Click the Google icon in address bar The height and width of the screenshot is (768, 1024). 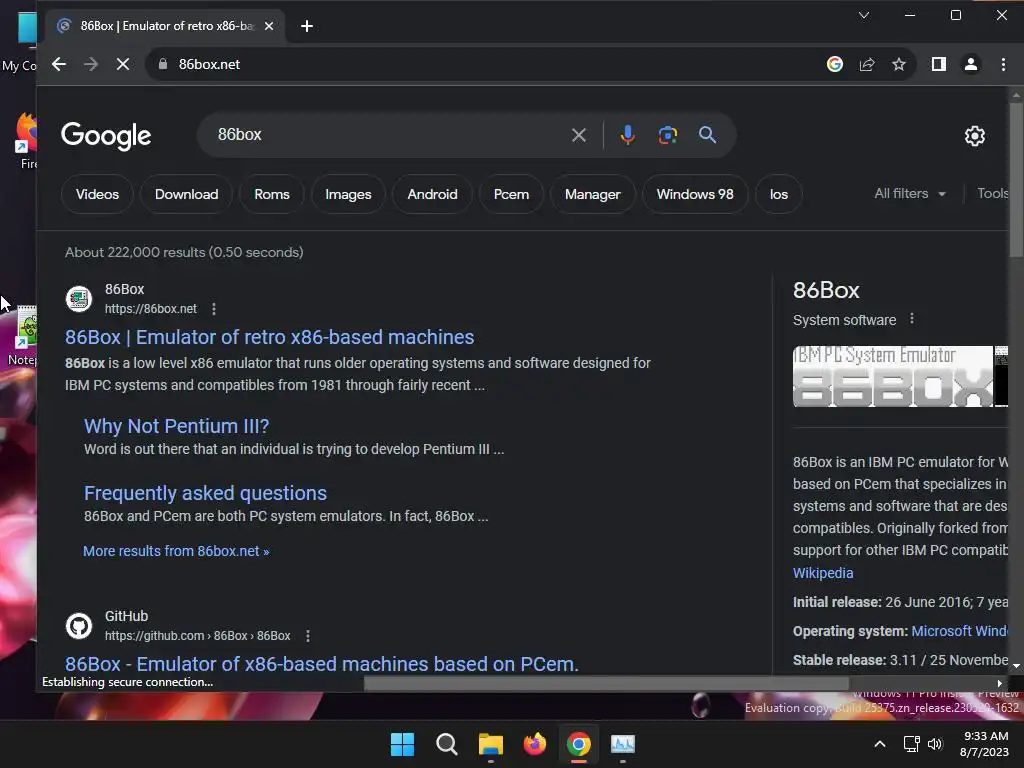point(835,64)
